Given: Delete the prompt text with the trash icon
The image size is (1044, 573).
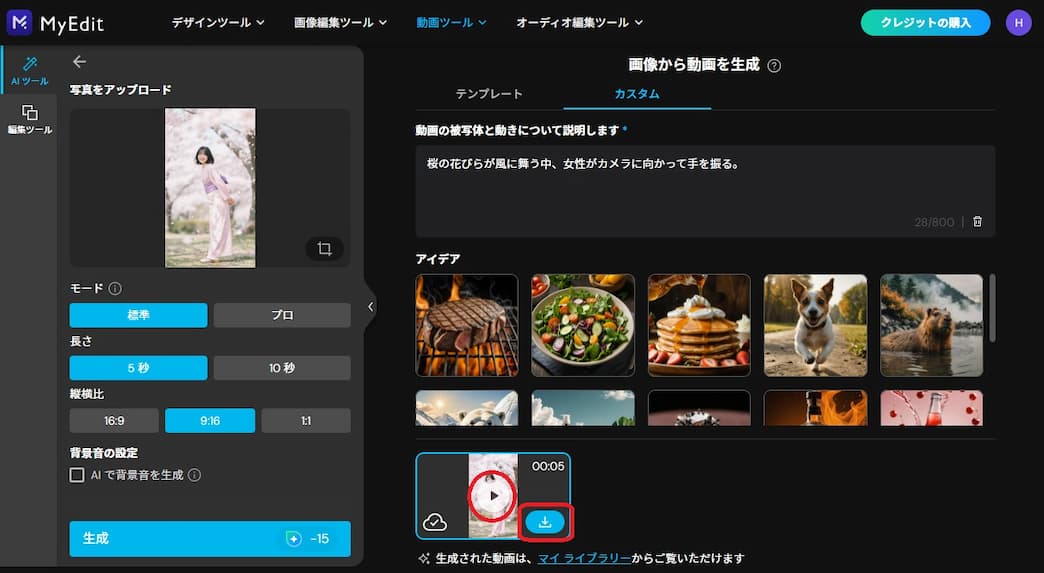Looking at the screenshot, I should (x=977, y=222).
